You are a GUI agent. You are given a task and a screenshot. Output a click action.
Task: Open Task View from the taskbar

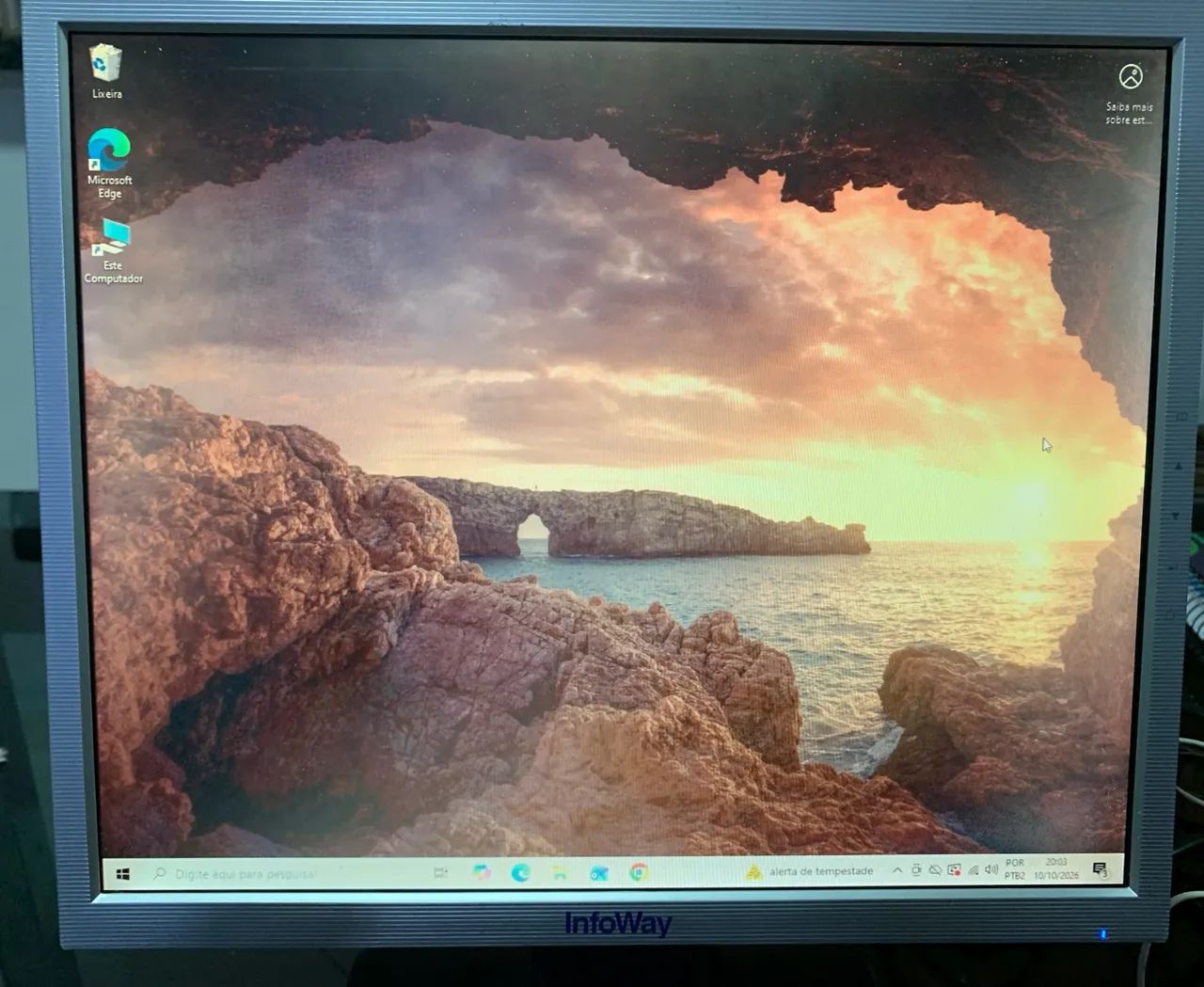click(440, 873)
